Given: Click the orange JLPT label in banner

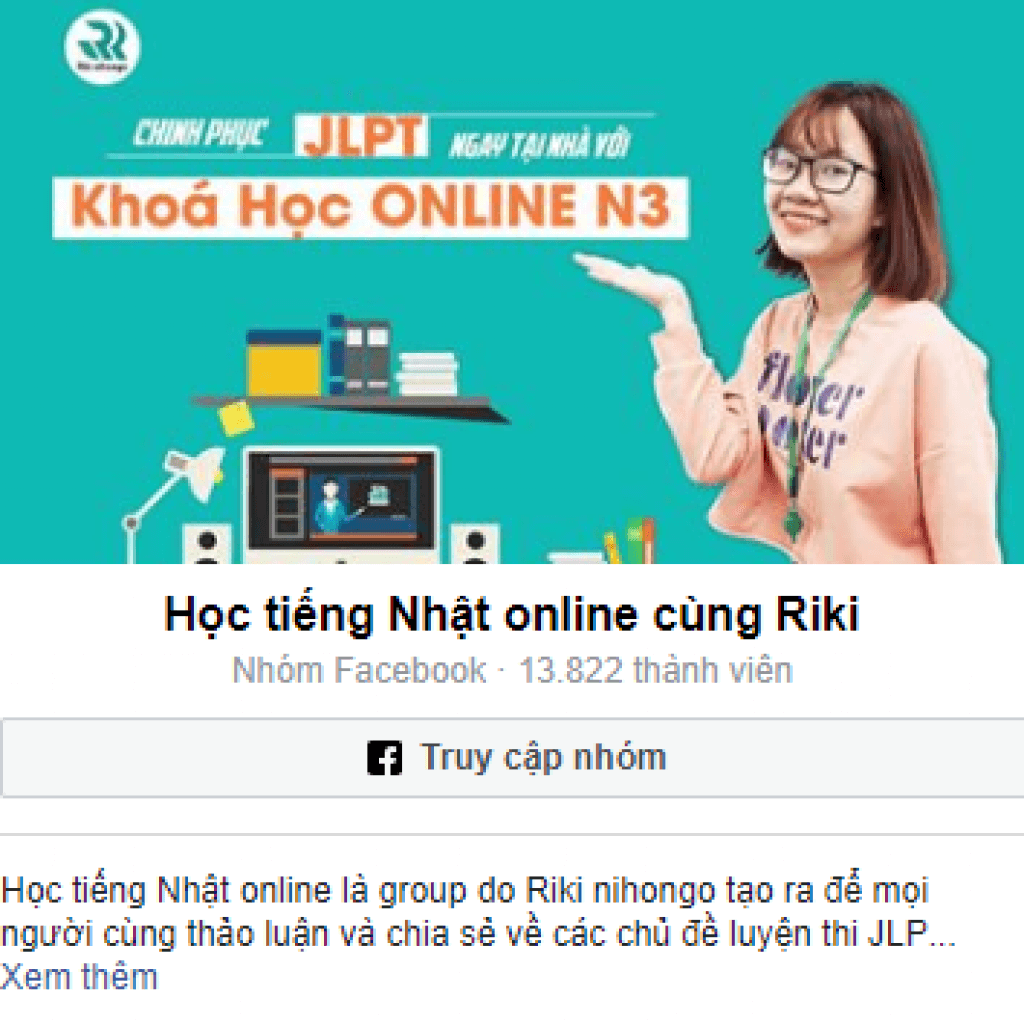Looking at the screenshot, I should (361, 136).
